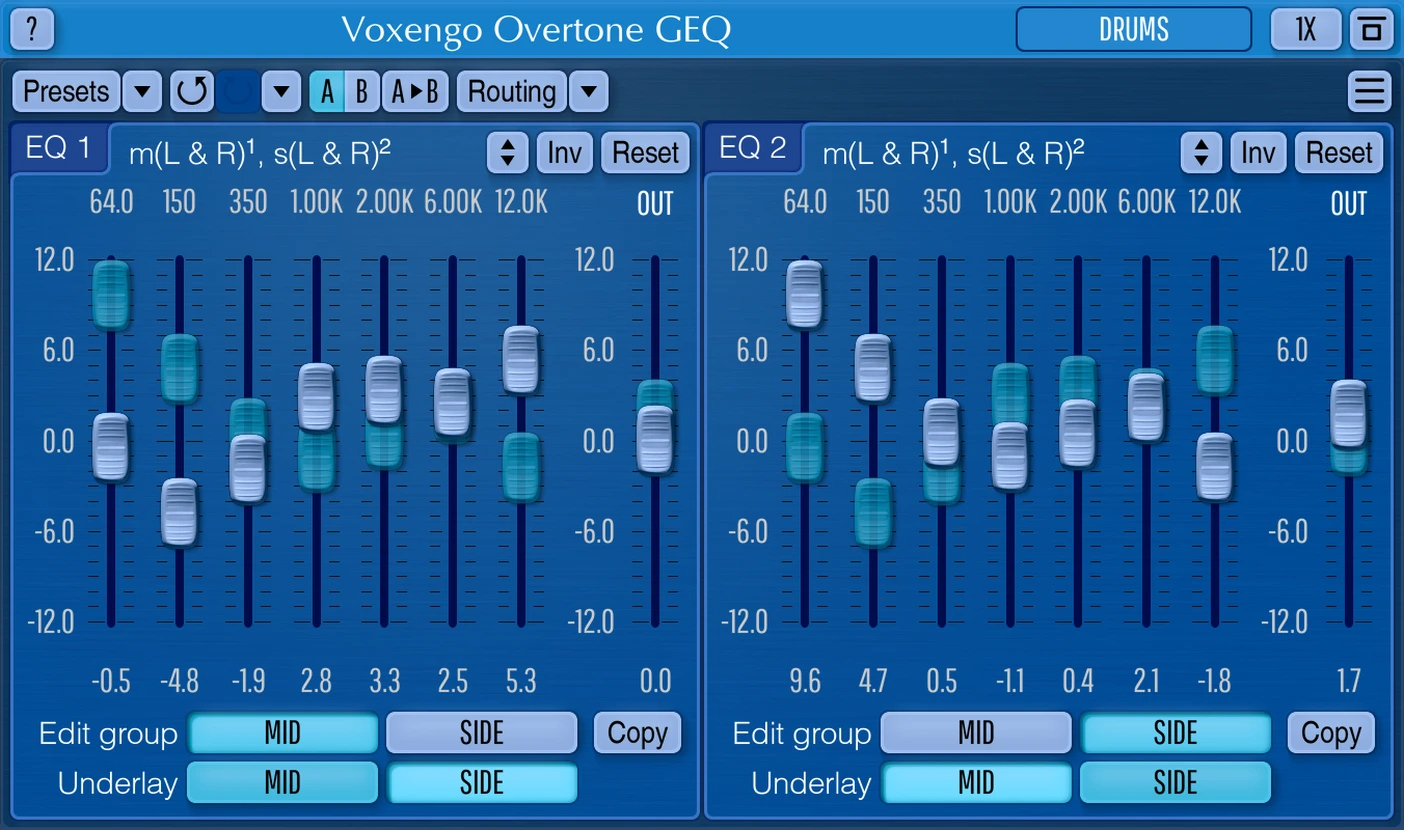Toggle MID underlay in EQ 1
Screen dimensions: 1404x830
click(x=283, y=782)
